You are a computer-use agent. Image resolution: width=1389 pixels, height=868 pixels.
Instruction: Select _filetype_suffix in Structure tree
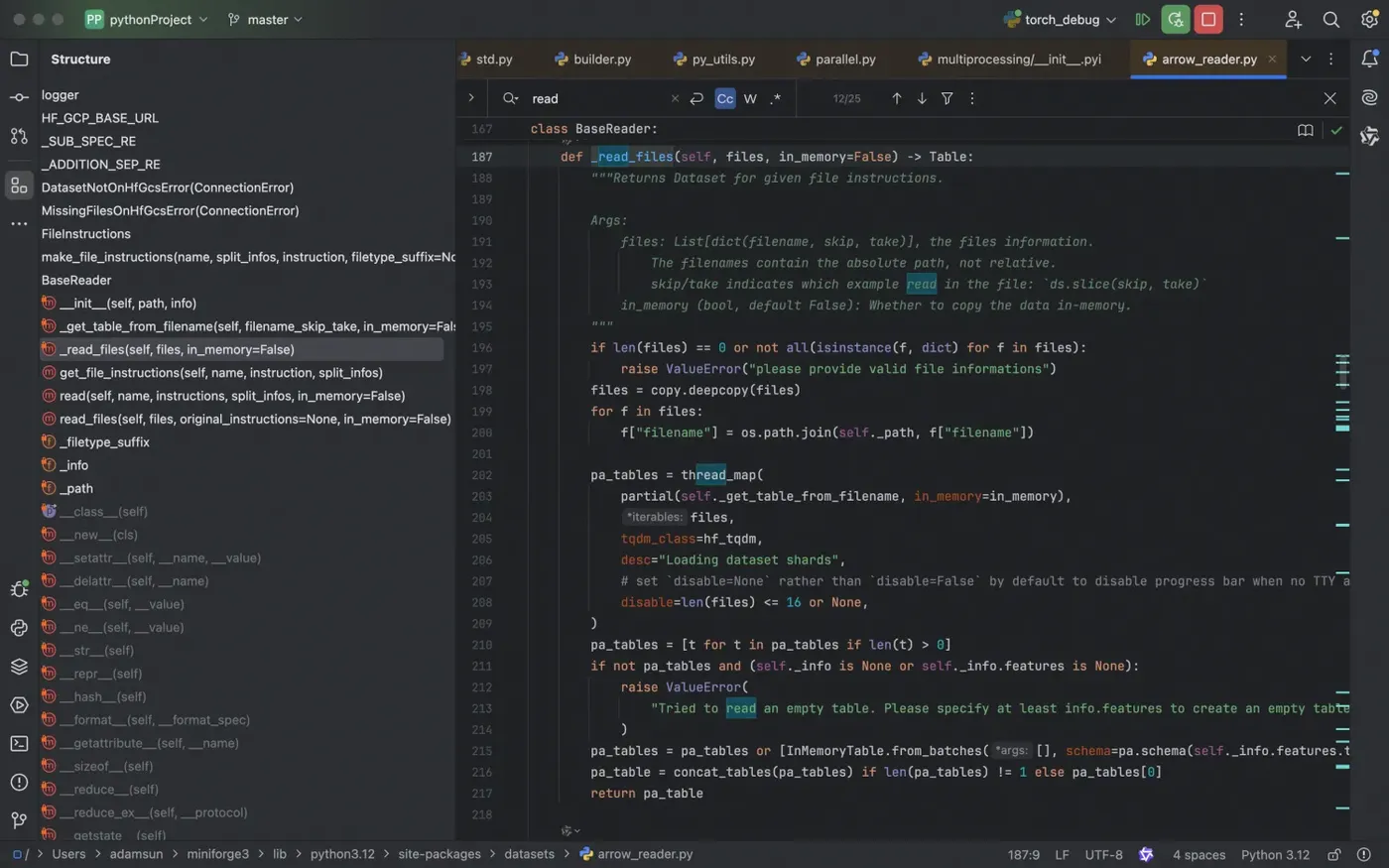[x=104, y=442]
